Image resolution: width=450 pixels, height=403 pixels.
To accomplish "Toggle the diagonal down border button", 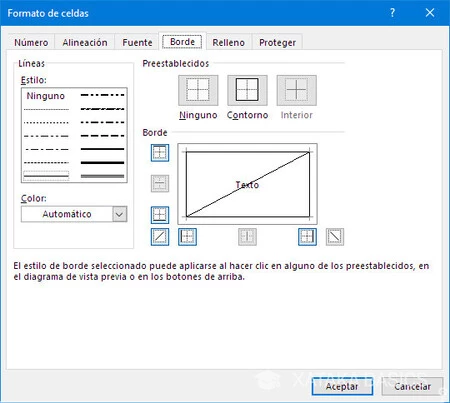I will click(335, 237).
